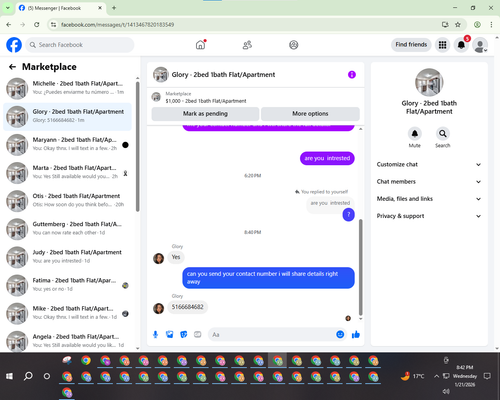
Task: Open the Chrome tab search dropdown
Action: coord(8,8)
